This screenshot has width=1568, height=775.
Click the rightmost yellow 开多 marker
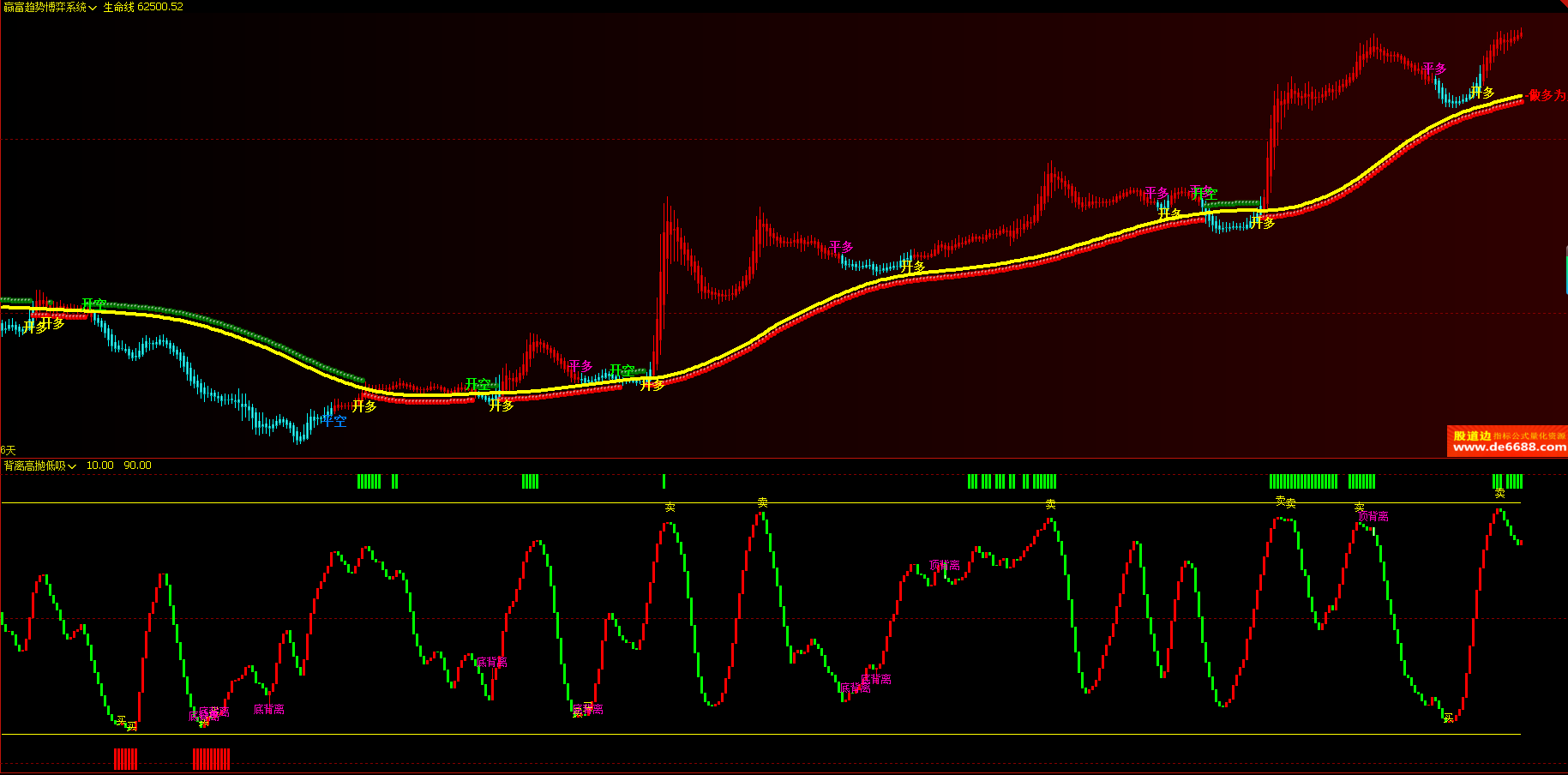tap(1481, 93)
